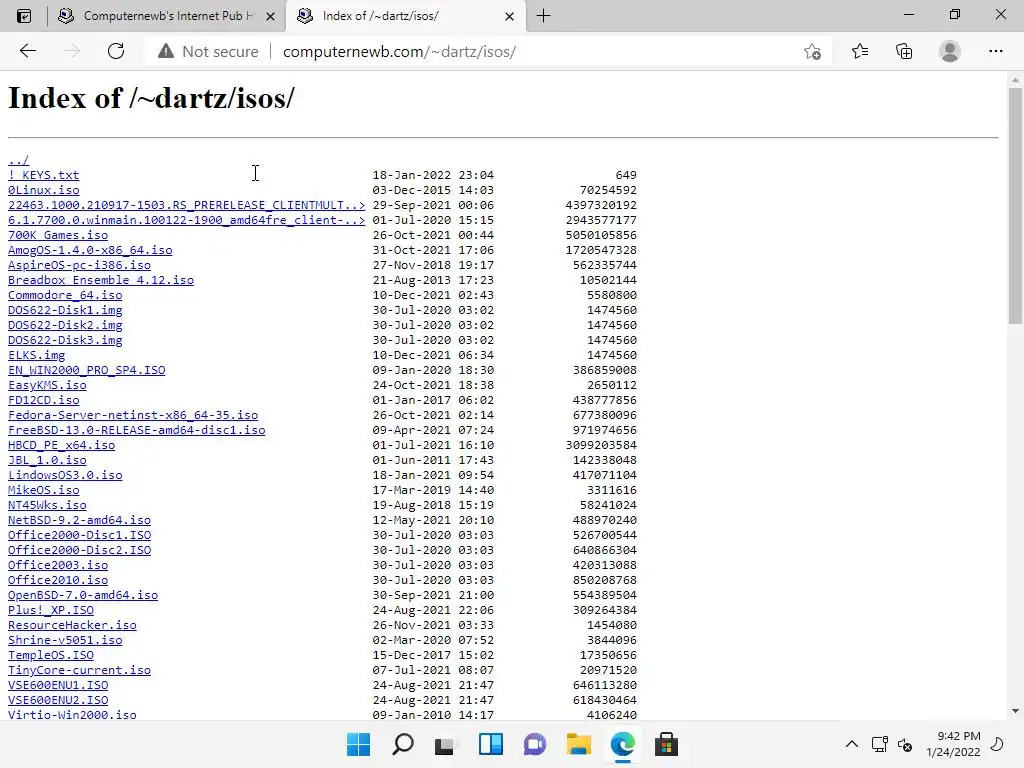The image size is (1024, 768).
Task: Download Office2000-Disc2.ISO
Action: (80, 551)
